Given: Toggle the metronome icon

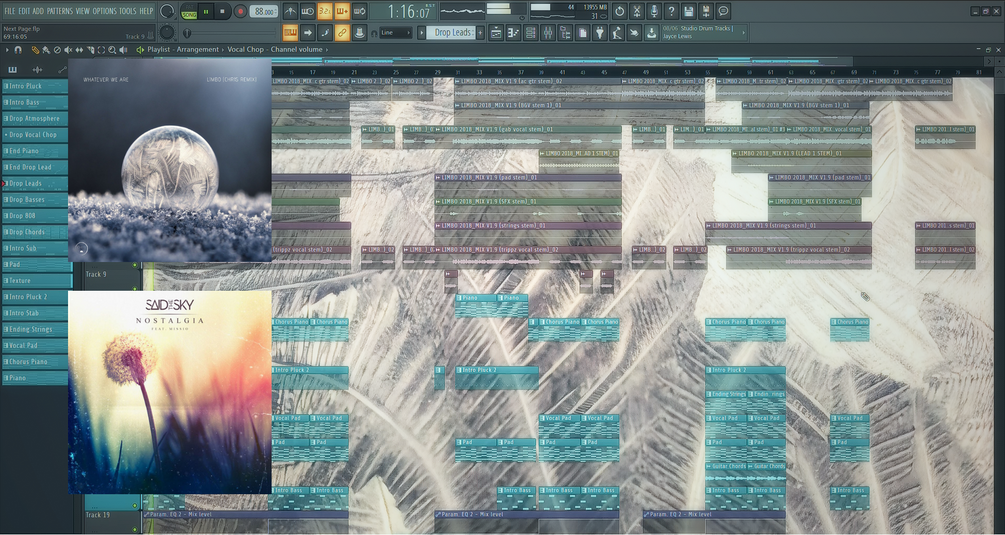Looking at the screenshot, I should [x=290, y=12].
